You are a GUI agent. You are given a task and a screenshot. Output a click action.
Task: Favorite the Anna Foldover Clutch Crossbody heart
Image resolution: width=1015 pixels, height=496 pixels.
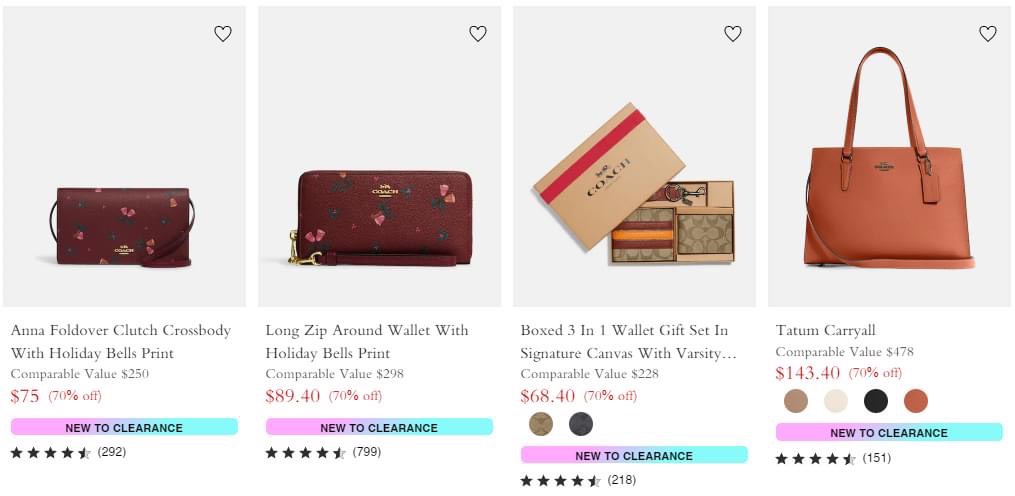pyautogui.click(x=223, y=34)
